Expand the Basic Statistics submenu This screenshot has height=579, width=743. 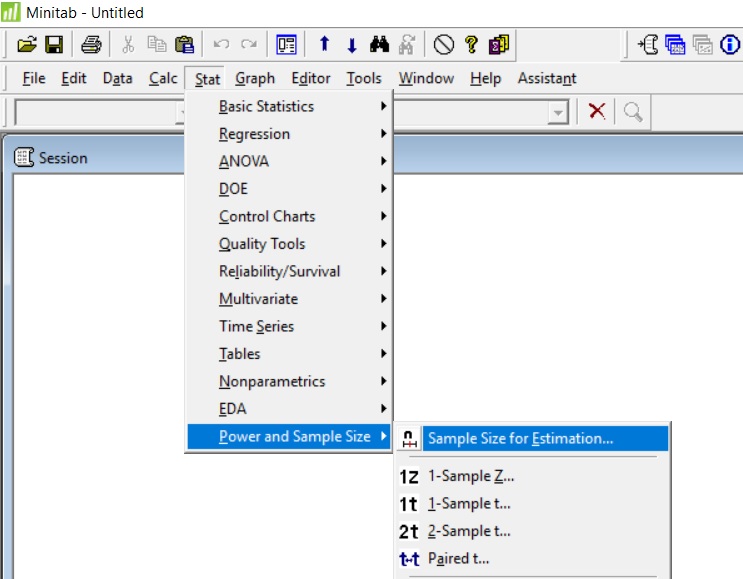pyautogui.click(x=289, y=106)
